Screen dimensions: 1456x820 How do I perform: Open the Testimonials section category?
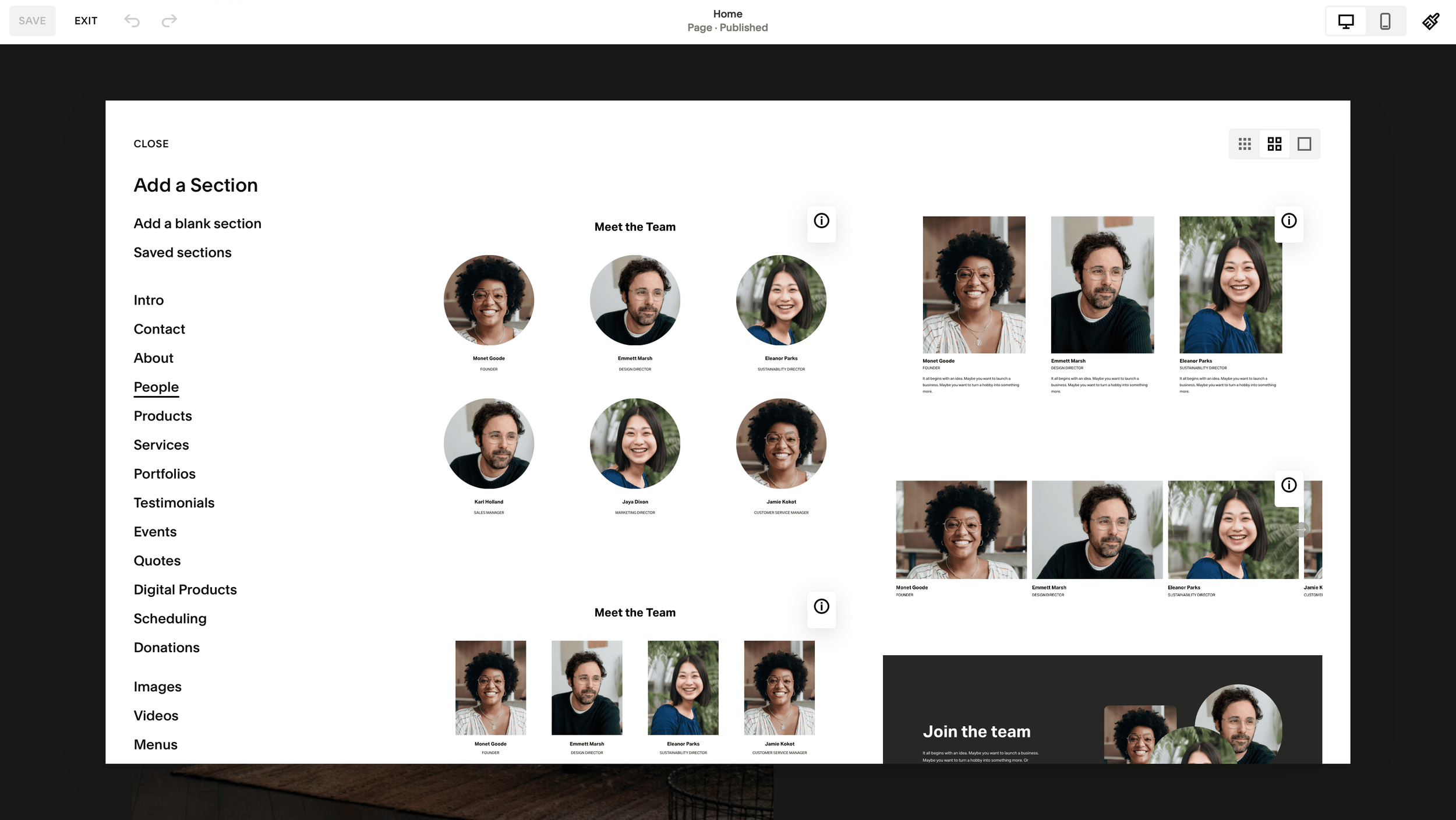[174, 503]
